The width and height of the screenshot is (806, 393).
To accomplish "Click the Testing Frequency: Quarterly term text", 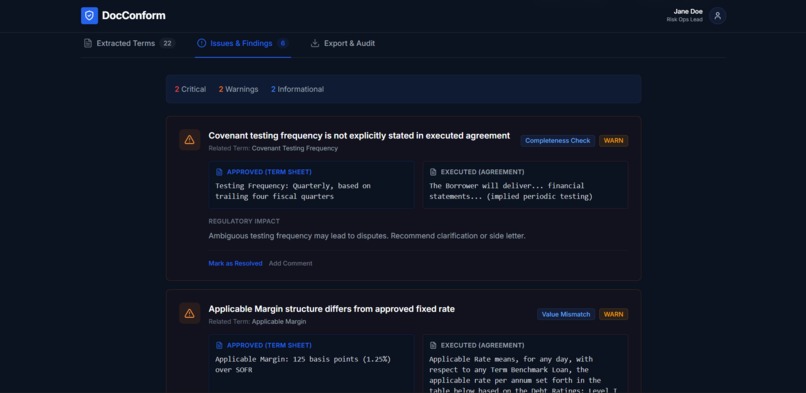I will pyautogui.click(x=293, y=191).
